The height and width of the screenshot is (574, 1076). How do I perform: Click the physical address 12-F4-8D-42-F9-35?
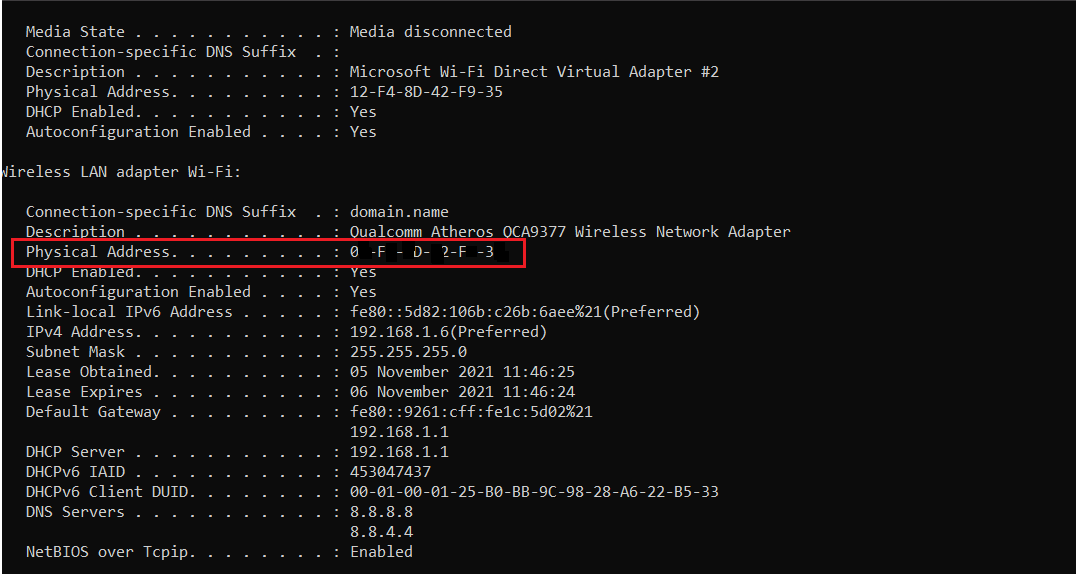tap(426, 92)
